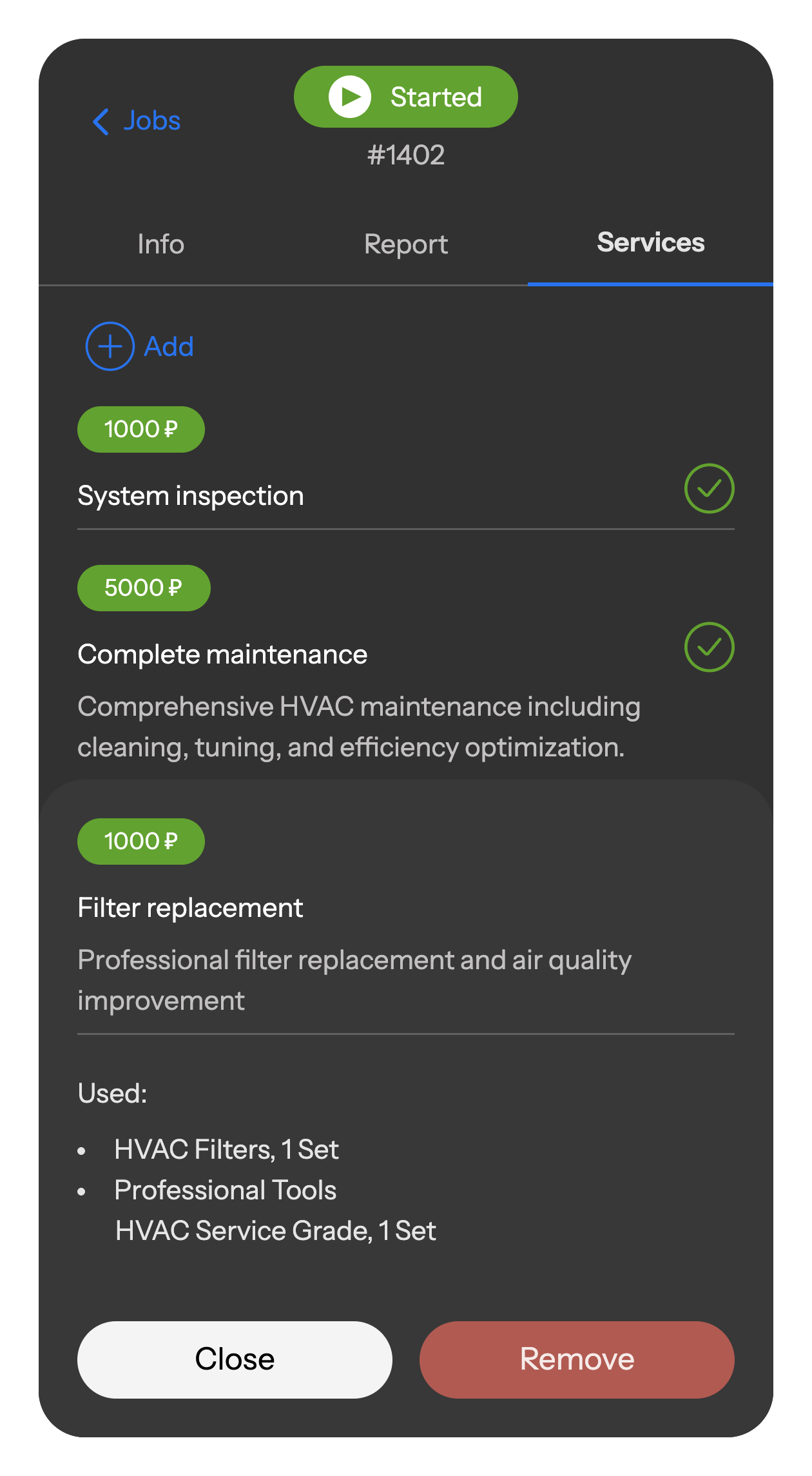This screenshot has width=812, height=1476.
Task: Open the Started status dropdown
Action: click(x=406, y=97)
